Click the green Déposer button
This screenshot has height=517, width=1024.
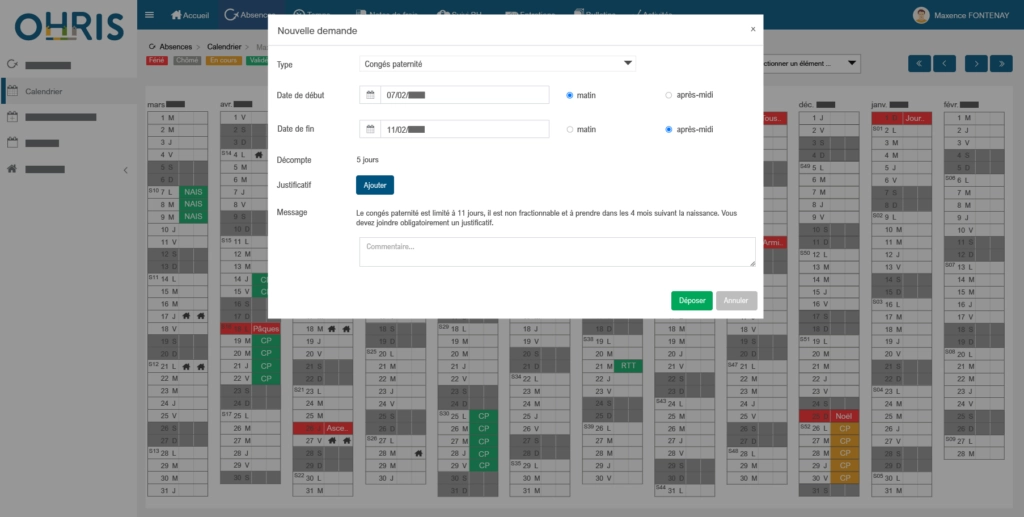tap(692, 300)
